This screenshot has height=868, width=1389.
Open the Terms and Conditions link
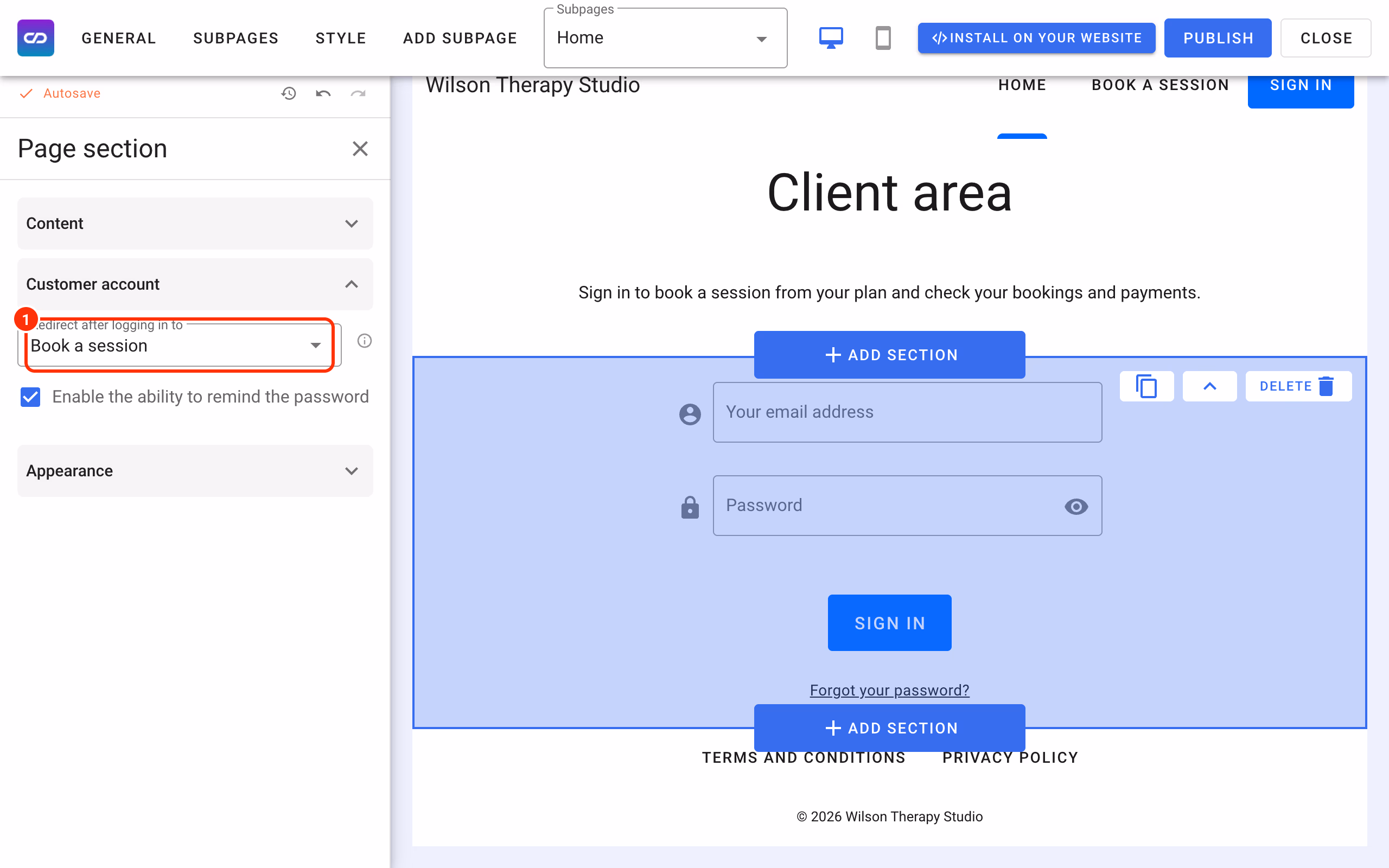(804, 758)
